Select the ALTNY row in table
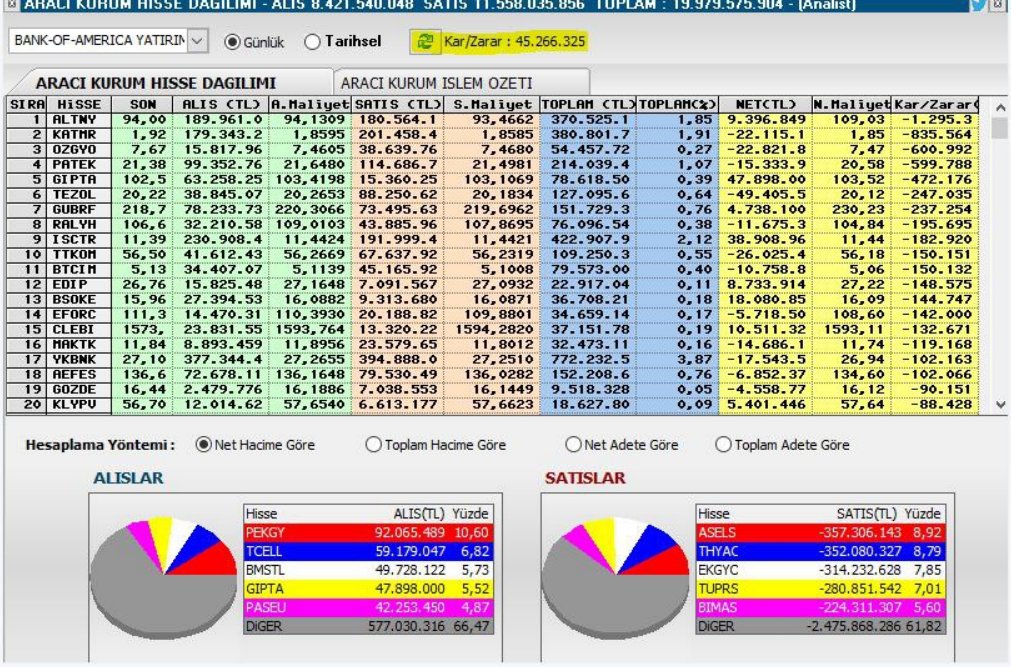Image resolution: width=1011 pixels, height=667 pixels. [493, 120]
